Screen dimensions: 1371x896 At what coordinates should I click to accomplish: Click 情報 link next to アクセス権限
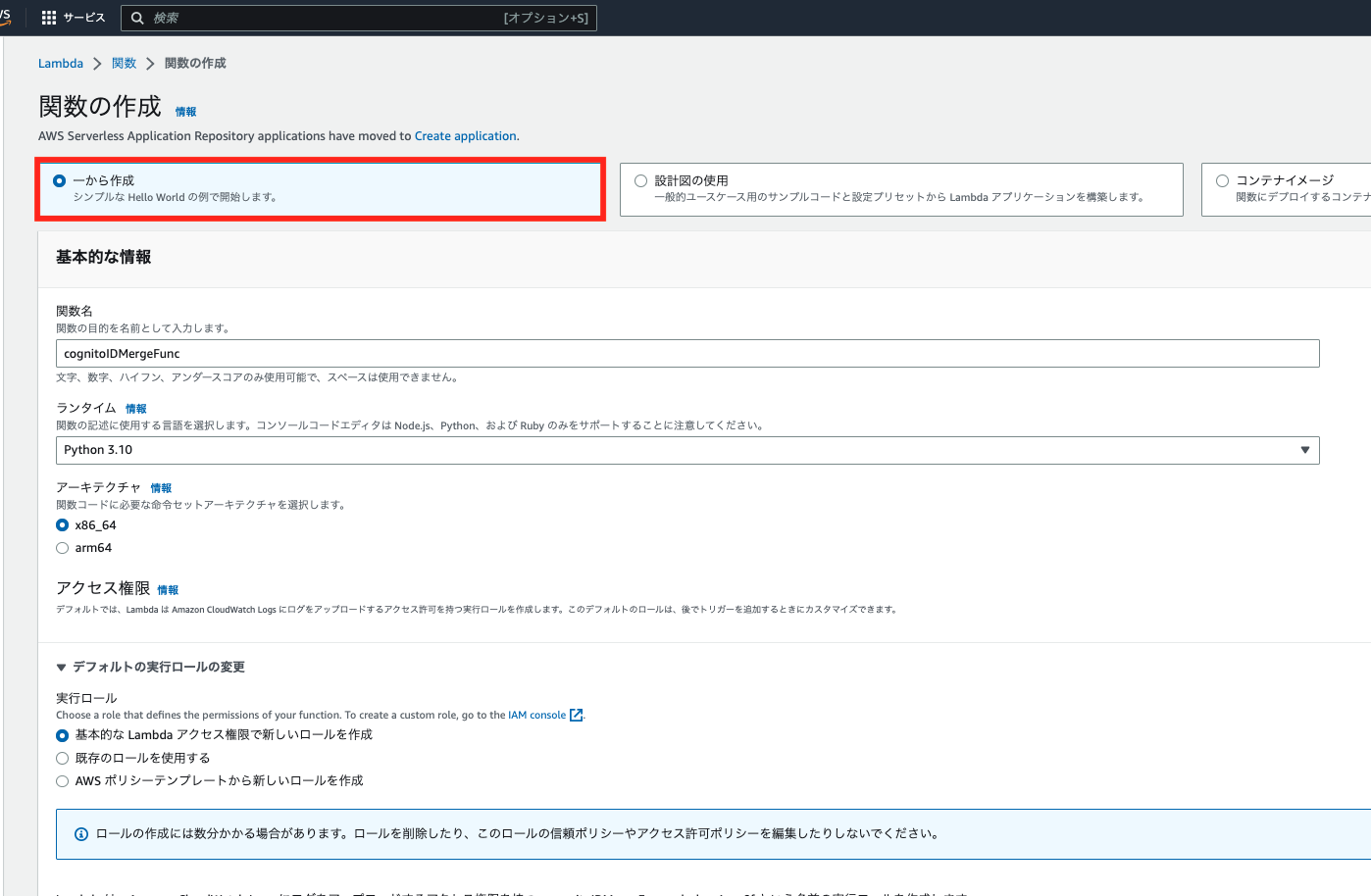point(168,590)
